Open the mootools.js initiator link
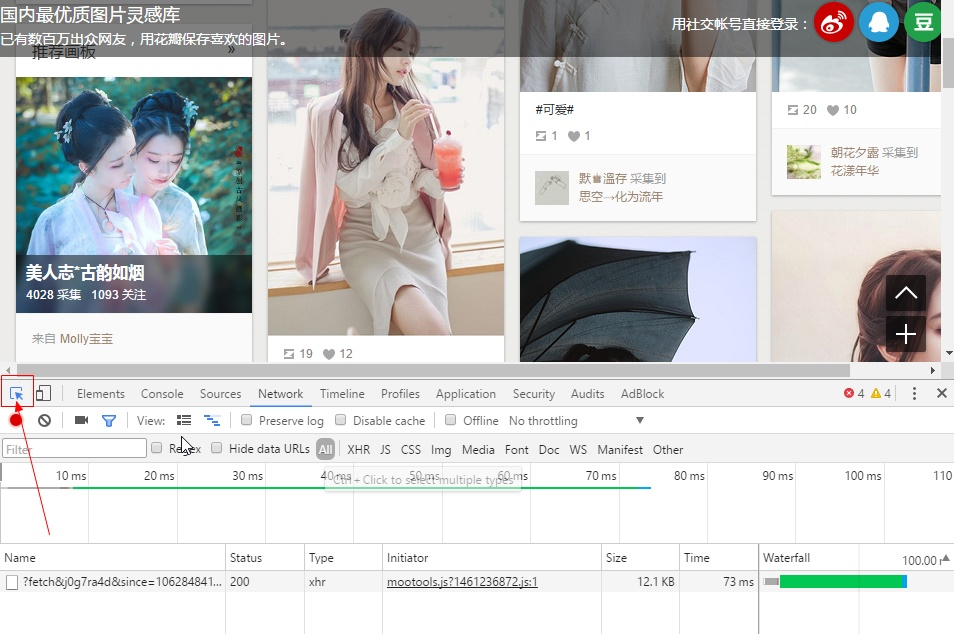Viewport: 954px width, 634px height. click(x=462, y=582)
